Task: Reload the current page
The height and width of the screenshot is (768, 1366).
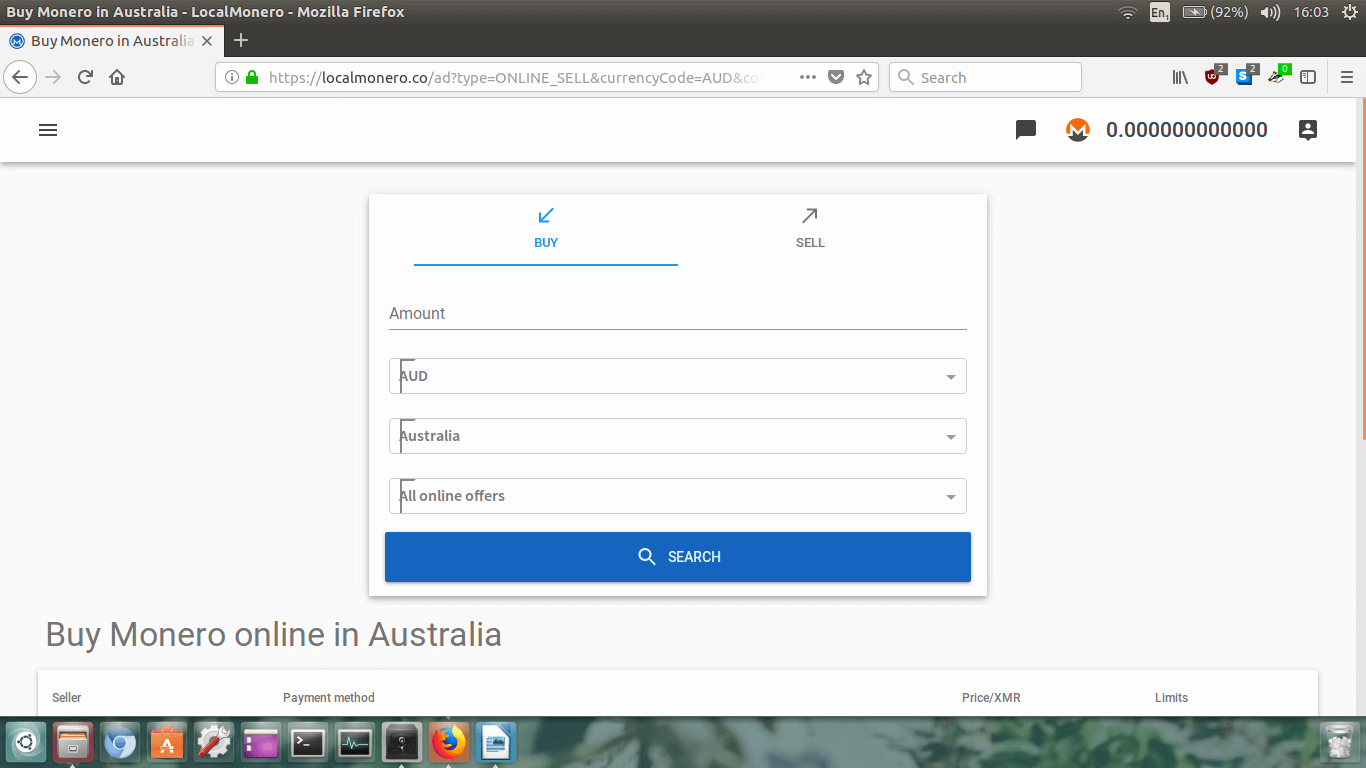Action: (85, 77)
